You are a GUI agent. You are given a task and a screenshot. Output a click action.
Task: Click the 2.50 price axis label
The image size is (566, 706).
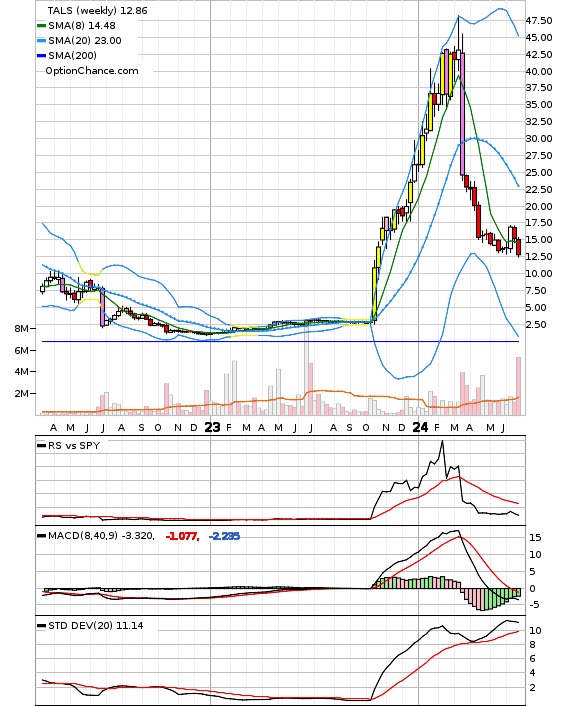click(536, 325)
